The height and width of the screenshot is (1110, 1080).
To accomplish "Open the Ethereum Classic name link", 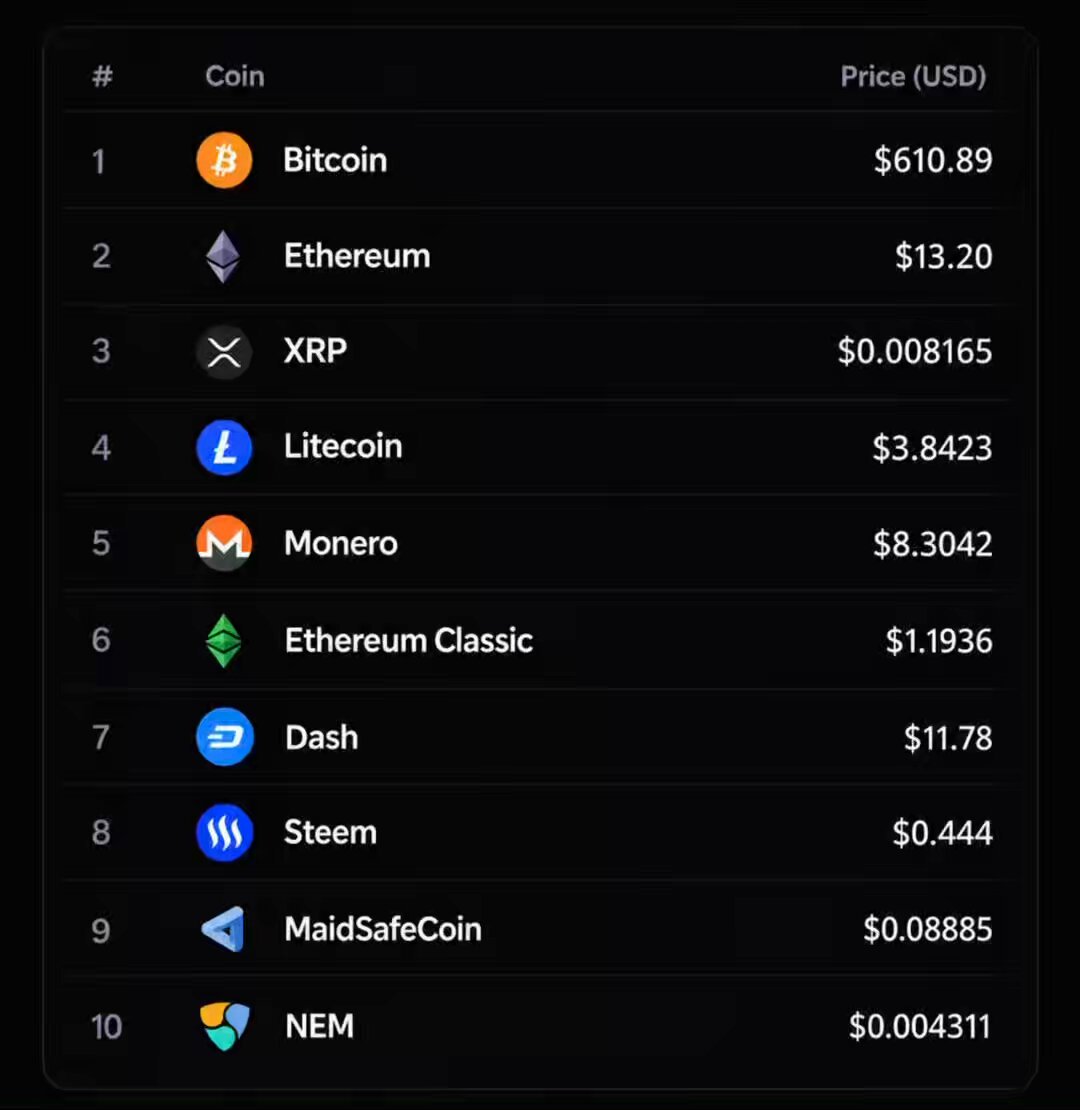I will (408, 641).
